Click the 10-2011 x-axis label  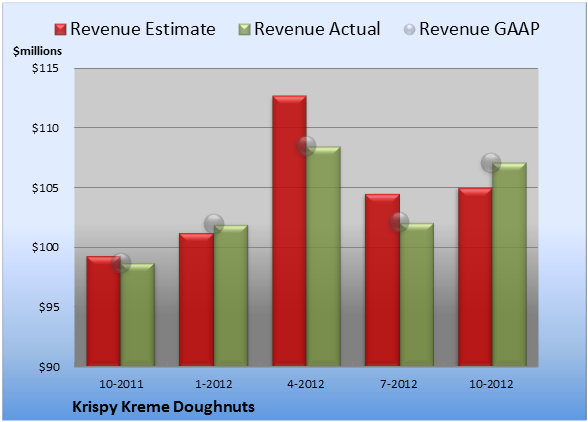pos(121,384)
